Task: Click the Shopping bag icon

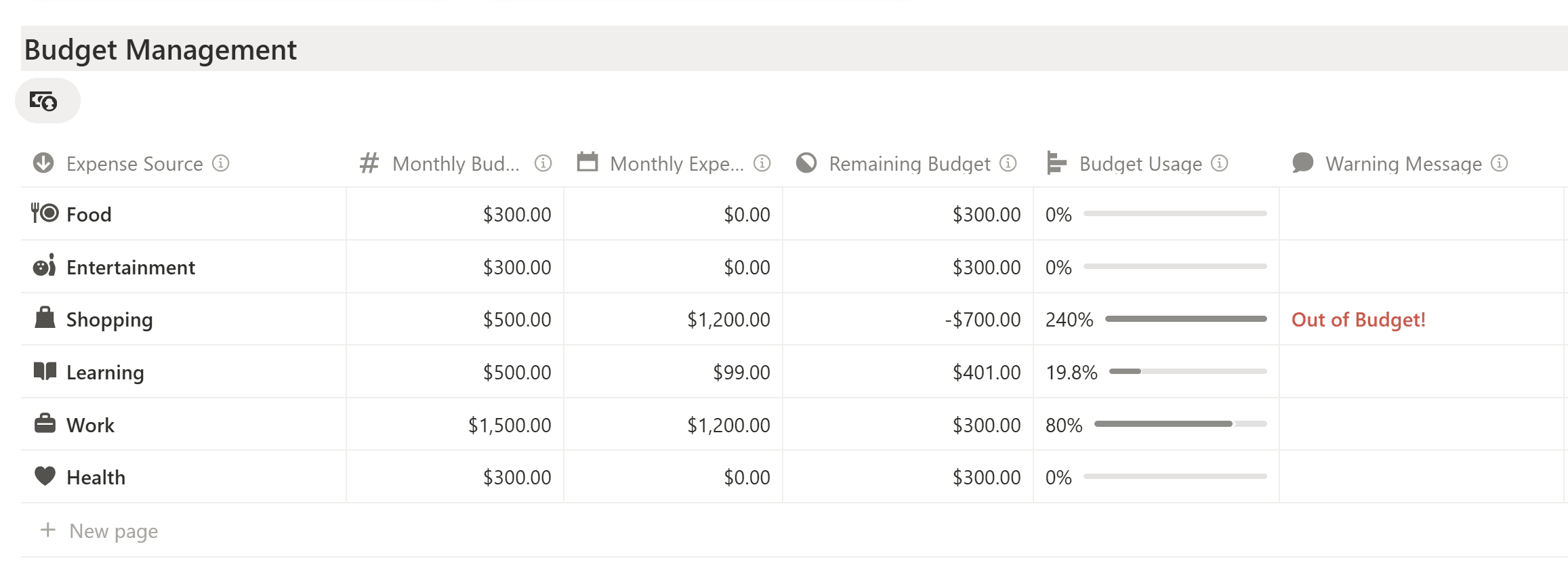Action: coord(45,318)
